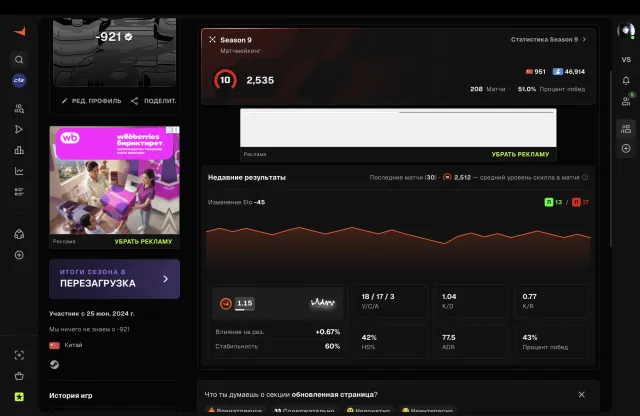Close the feedback question panel

tap(582, 394)
